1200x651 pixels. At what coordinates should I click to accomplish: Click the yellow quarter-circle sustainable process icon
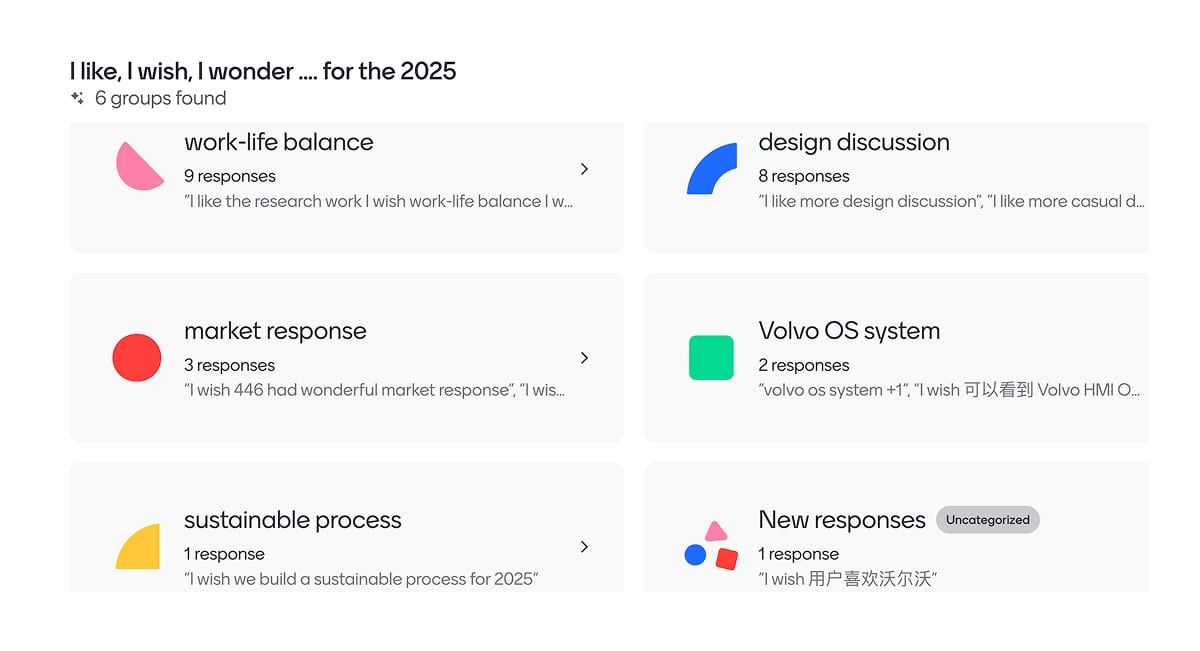138,547
